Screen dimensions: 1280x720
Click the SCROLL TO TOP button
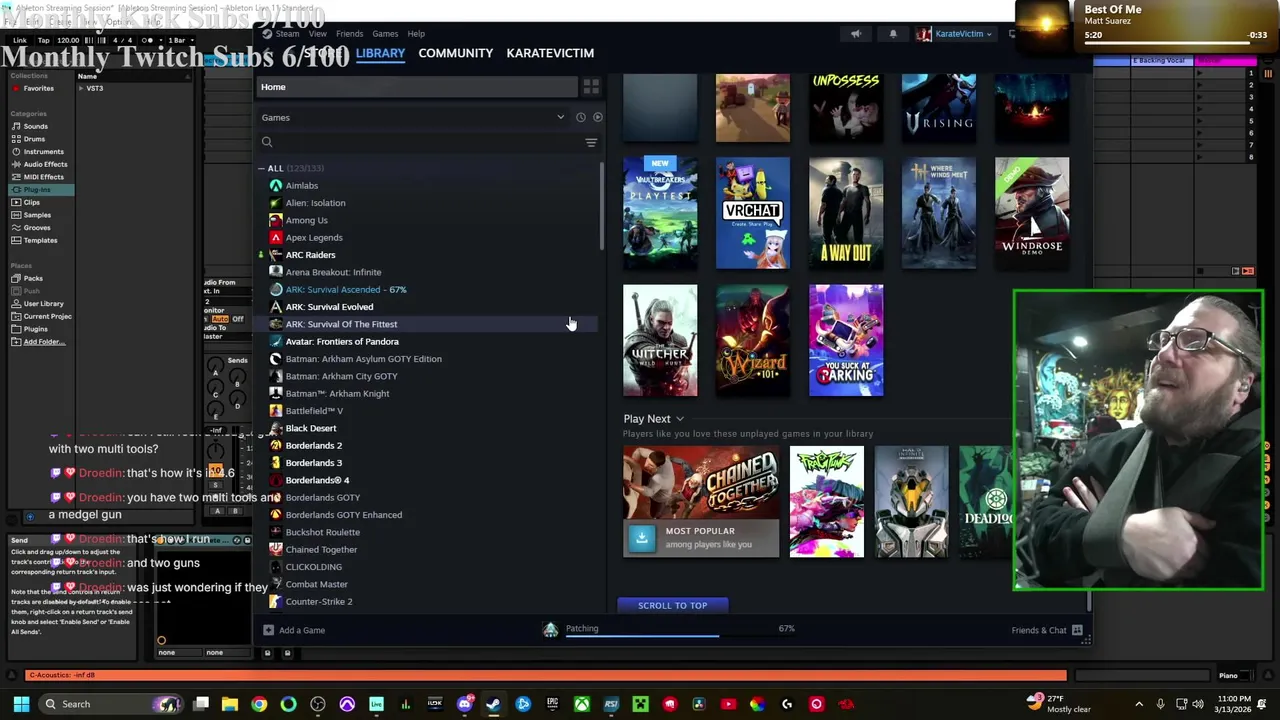pos(672,605)
